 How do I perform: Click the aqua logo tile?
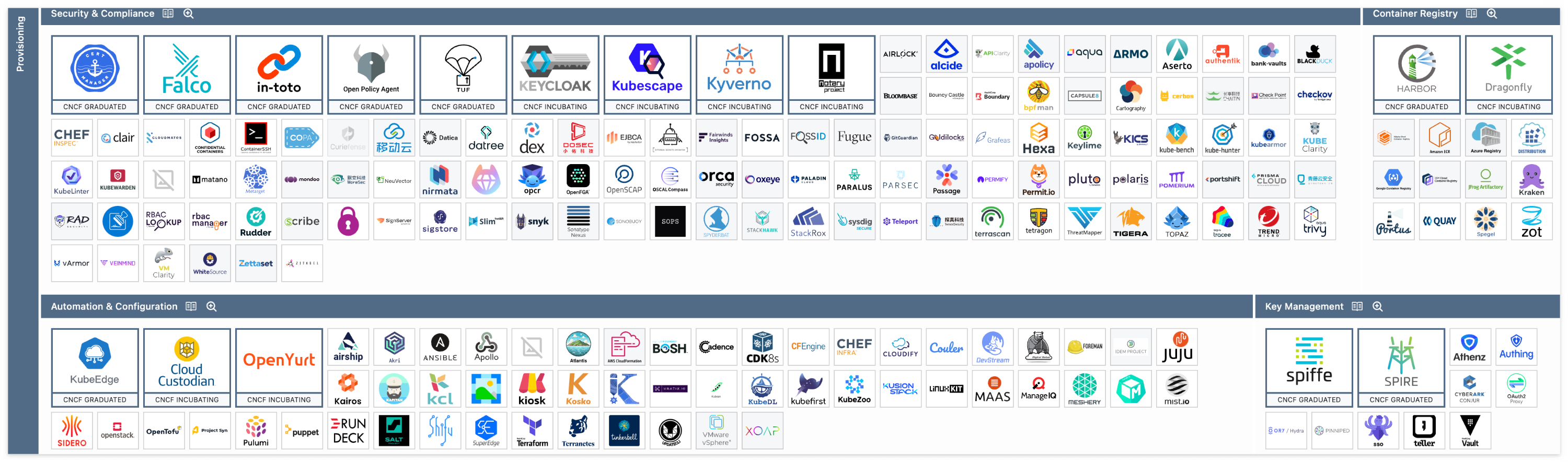[x=1085, y=54]
